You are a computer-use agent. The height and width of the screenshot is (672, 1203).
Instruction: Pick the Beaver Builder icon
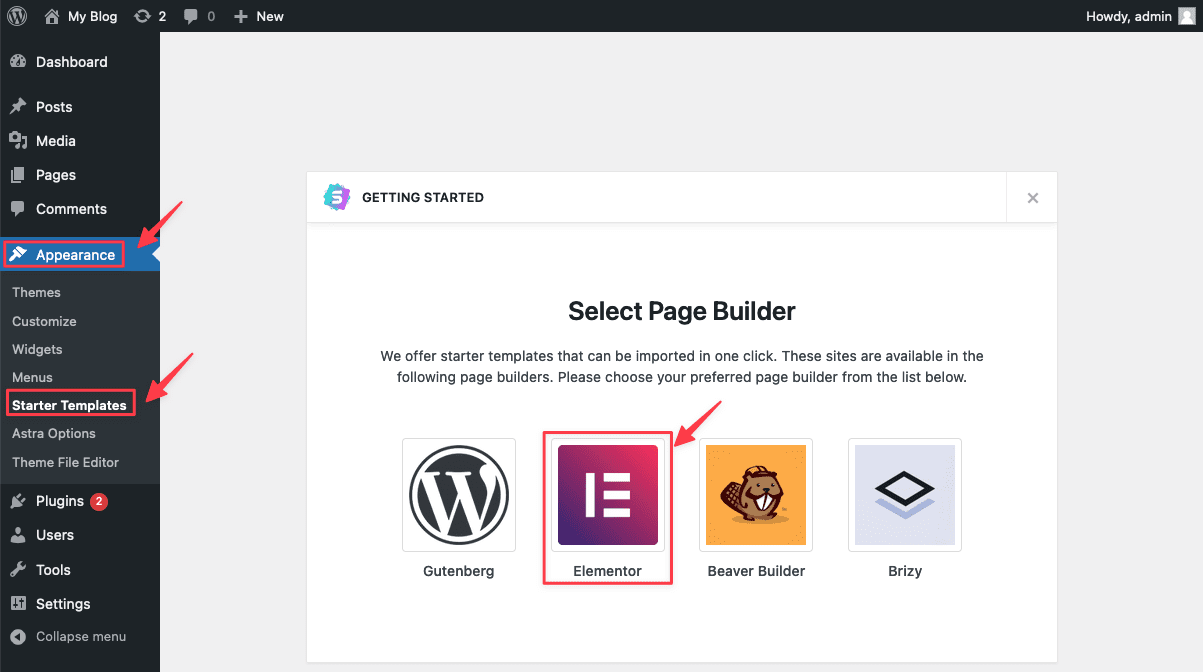point(756,495)
